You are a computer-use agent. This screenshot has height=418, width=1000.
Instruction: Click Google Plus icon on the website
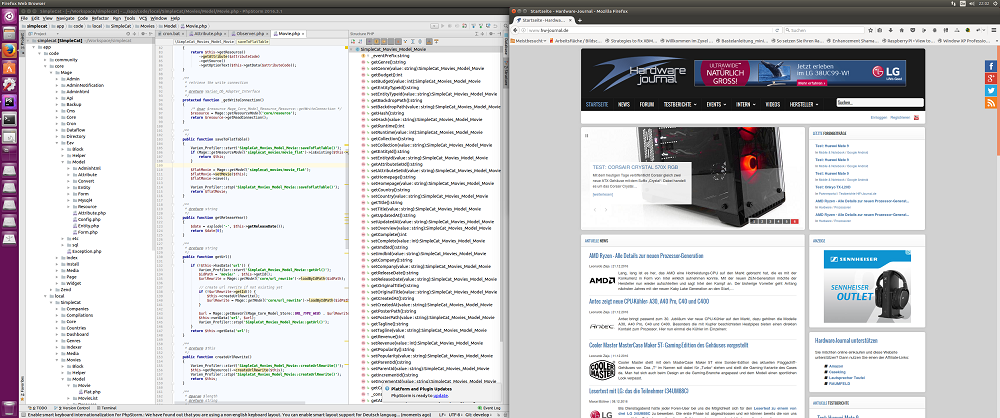point(990,78)
